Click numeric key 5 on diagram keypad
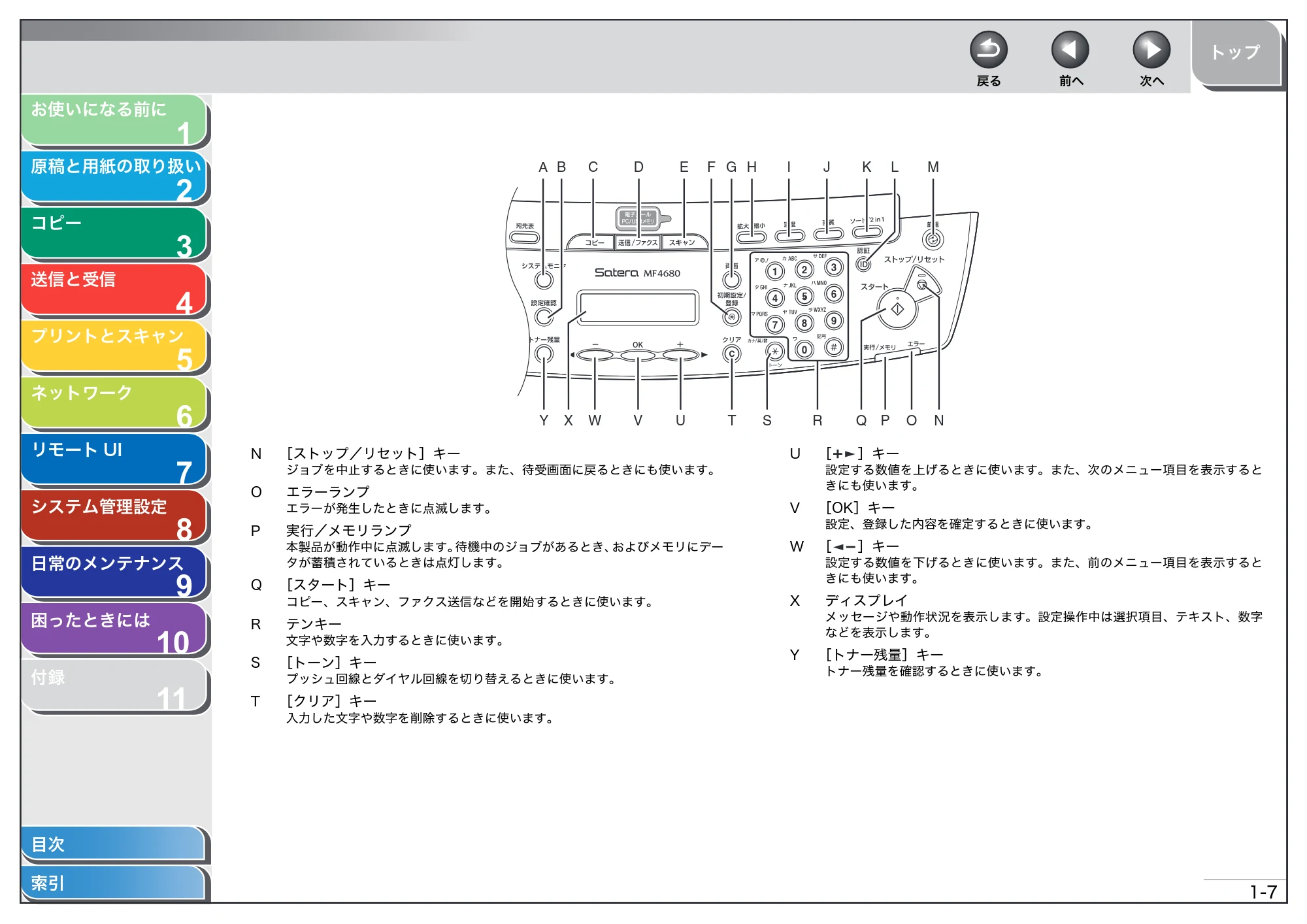Image resolution: width=1307 pixels, height=924 pixels. (804, 296)
